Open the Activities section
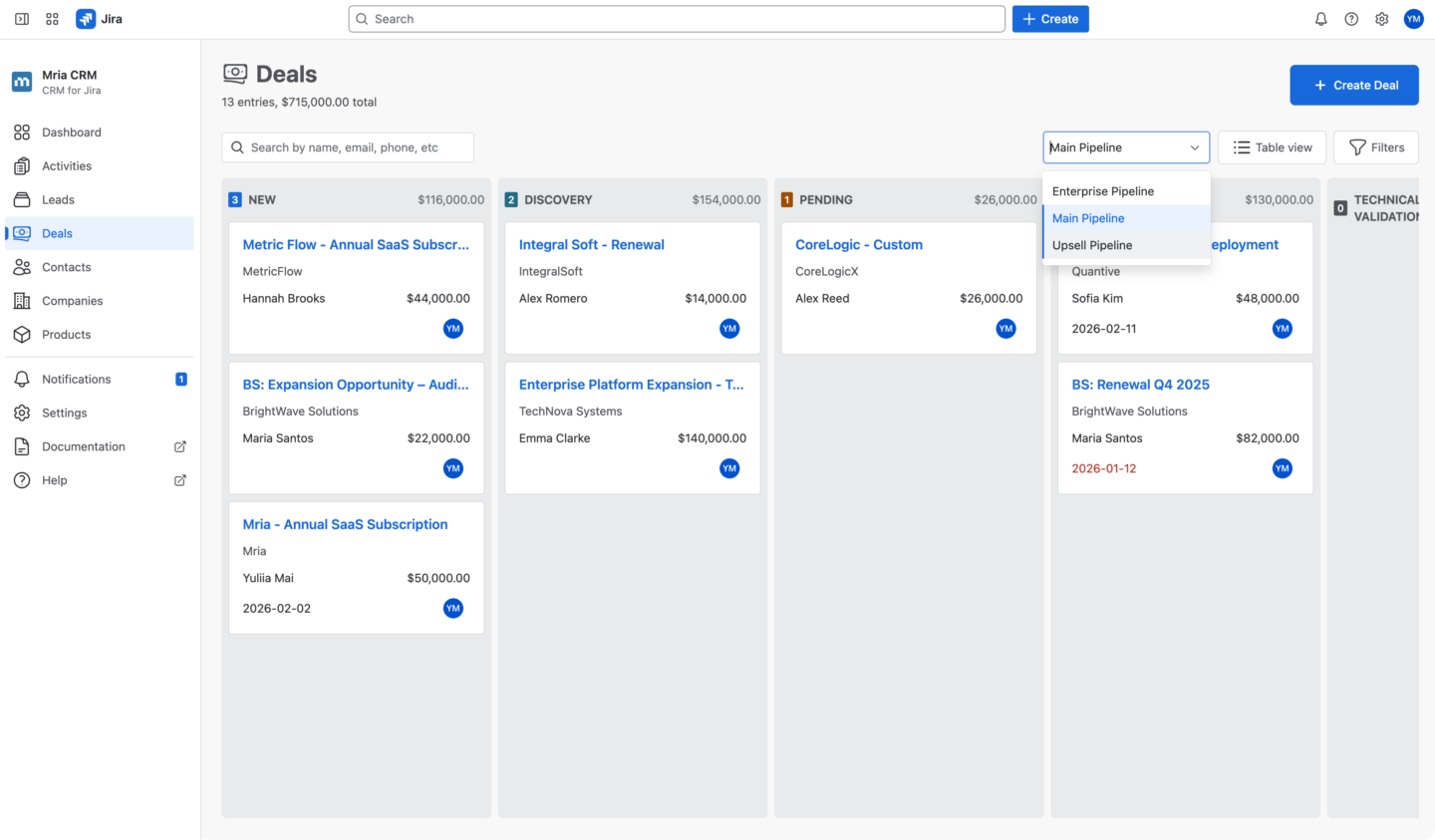 point(65,165)
